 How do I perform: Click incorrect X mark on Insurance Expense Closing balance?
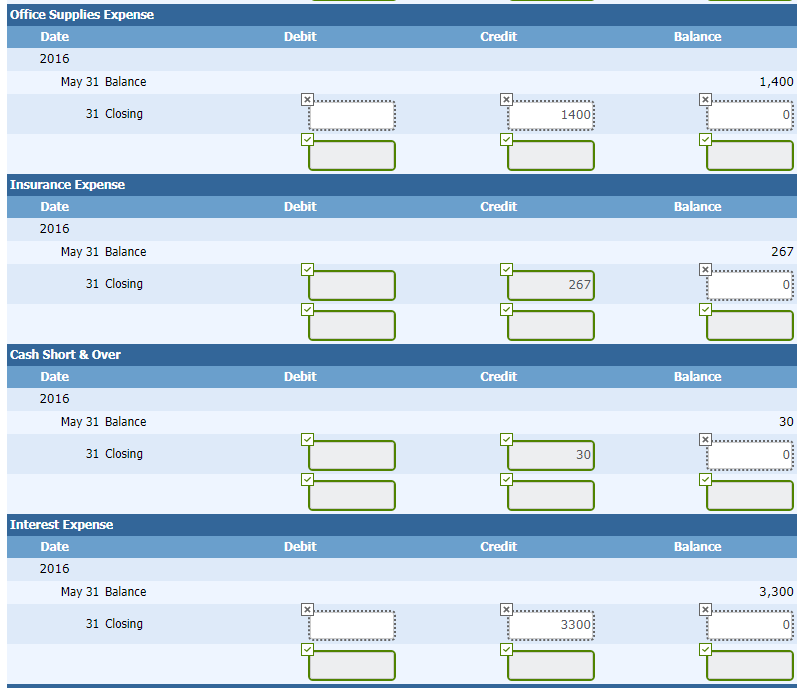click(x=705, y=269)
